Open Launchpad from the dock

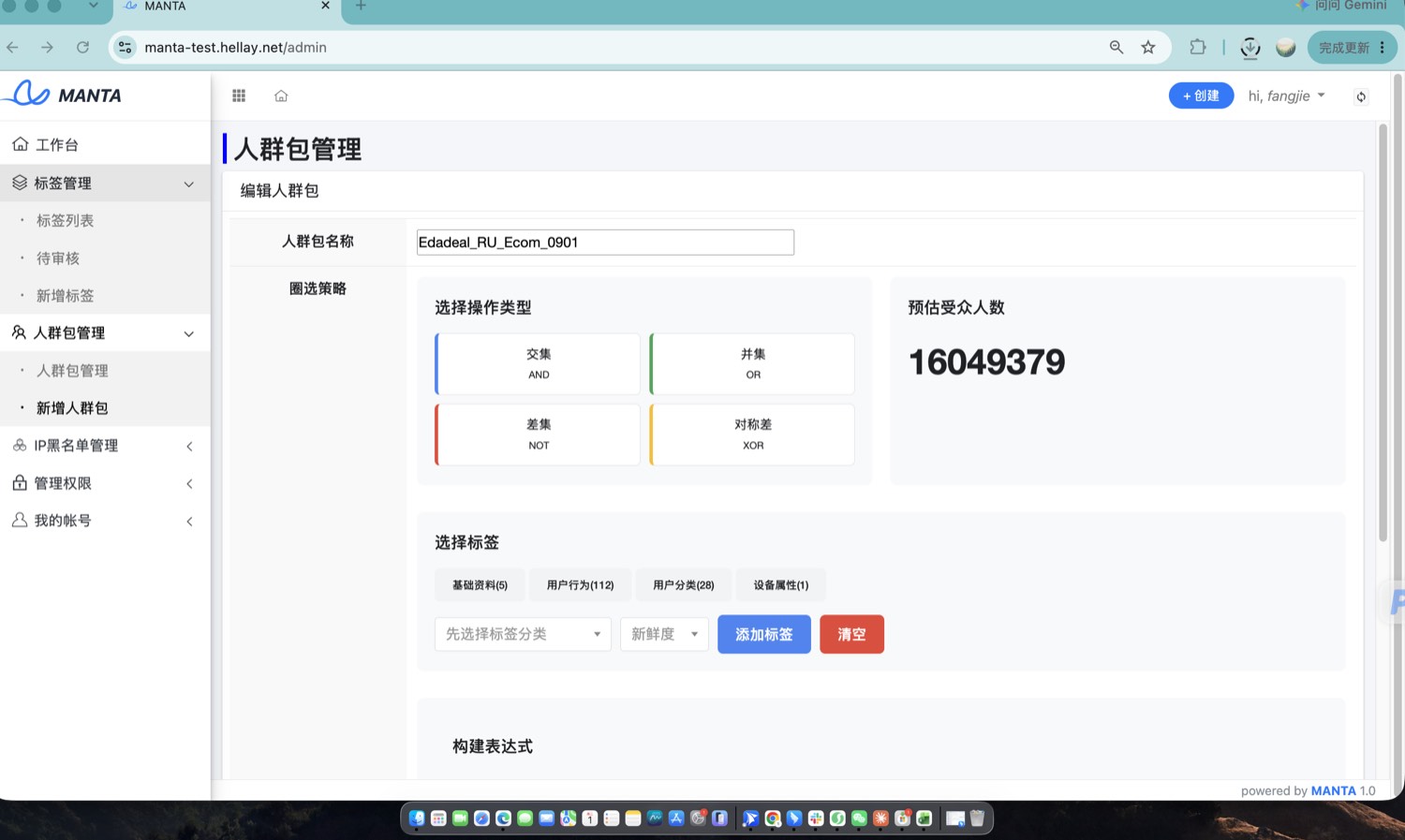[x=438, y=818]
